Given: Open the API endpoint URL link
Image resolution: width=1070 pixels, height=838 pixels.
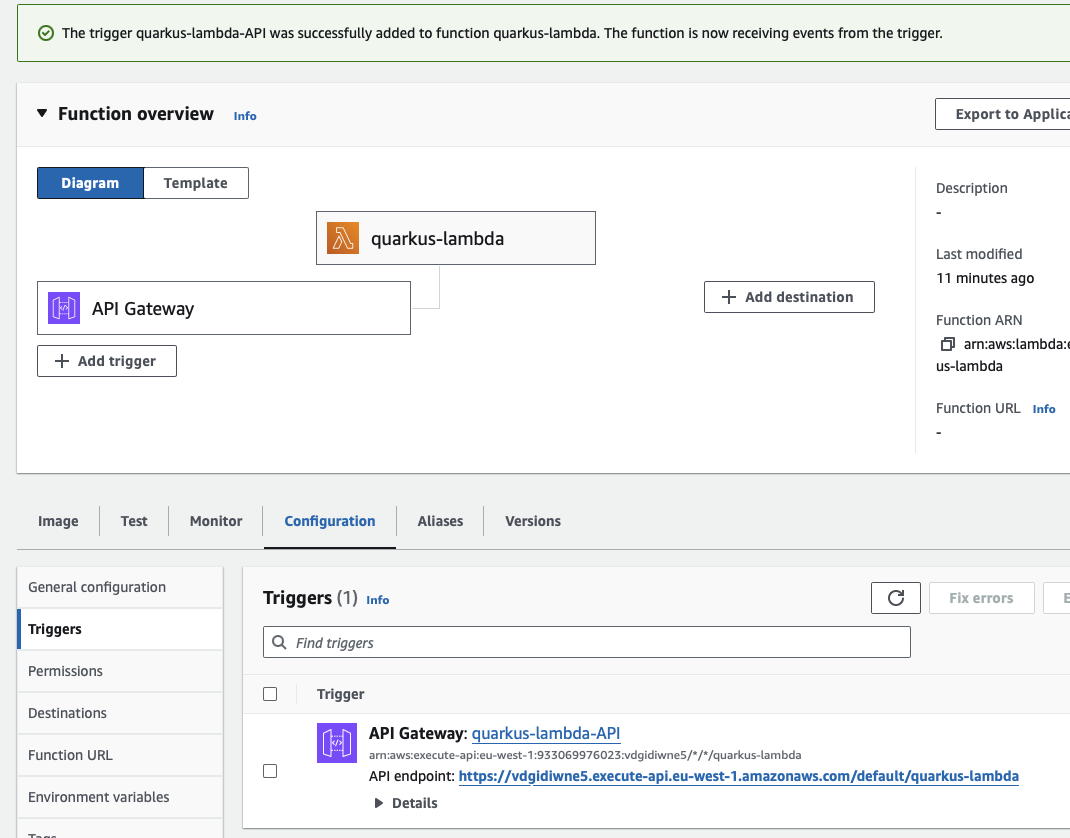Looking at the screenshot, I should (x=738, y=776).
